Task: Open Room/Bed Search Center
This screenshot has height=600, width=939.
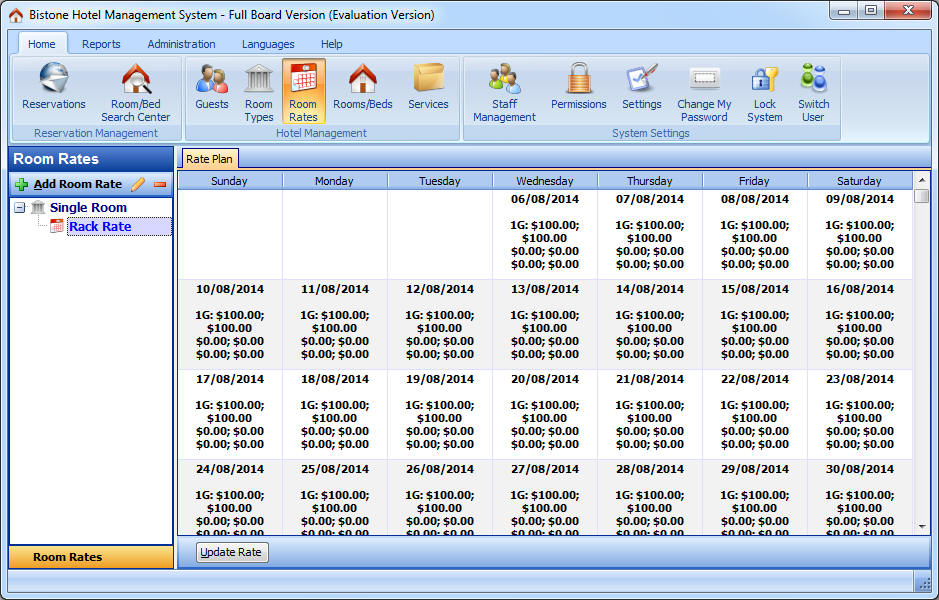Action: click(135, 91)
